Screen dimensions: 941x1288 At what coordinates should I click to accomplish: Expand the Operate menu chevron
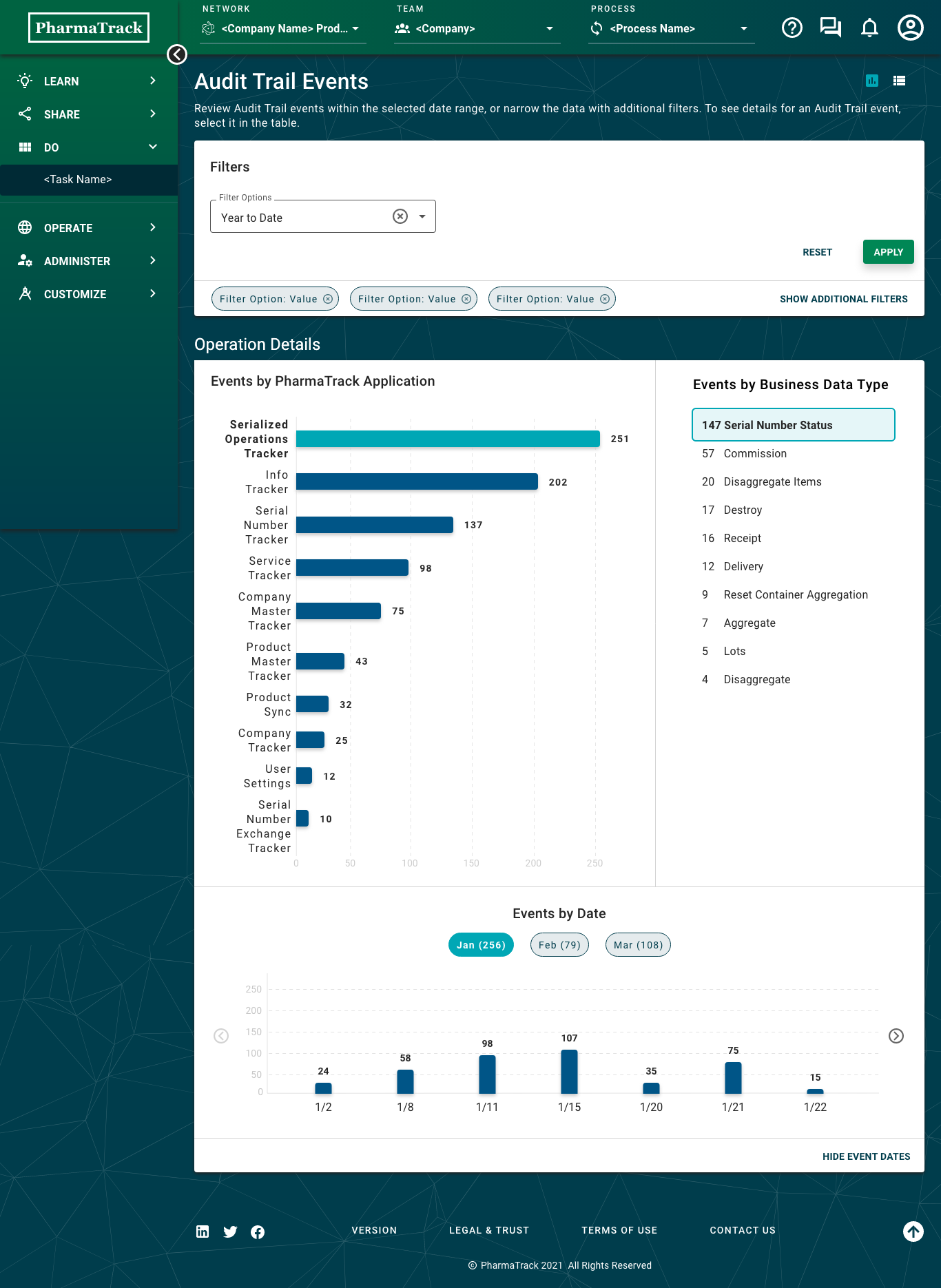[153, 227]
